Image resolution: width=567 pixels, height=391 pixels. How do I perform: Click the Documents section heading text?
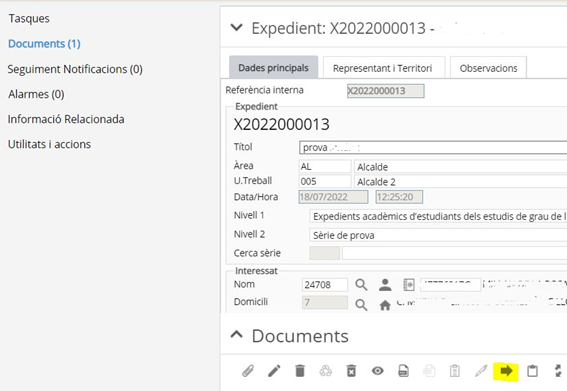pyautogui.click(x=300, y=336)
